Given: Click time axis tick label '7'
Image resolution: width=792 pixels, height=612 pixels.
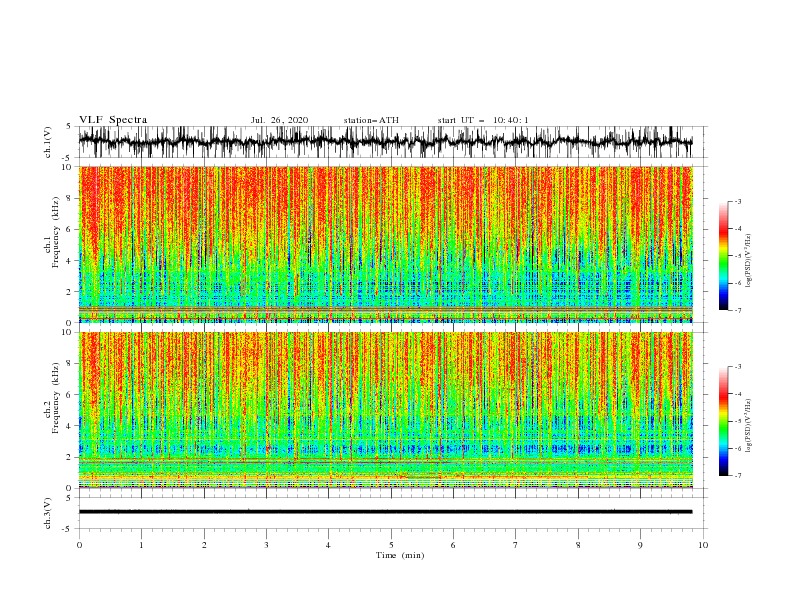Looking at the screenshot, I should point(516,545).
